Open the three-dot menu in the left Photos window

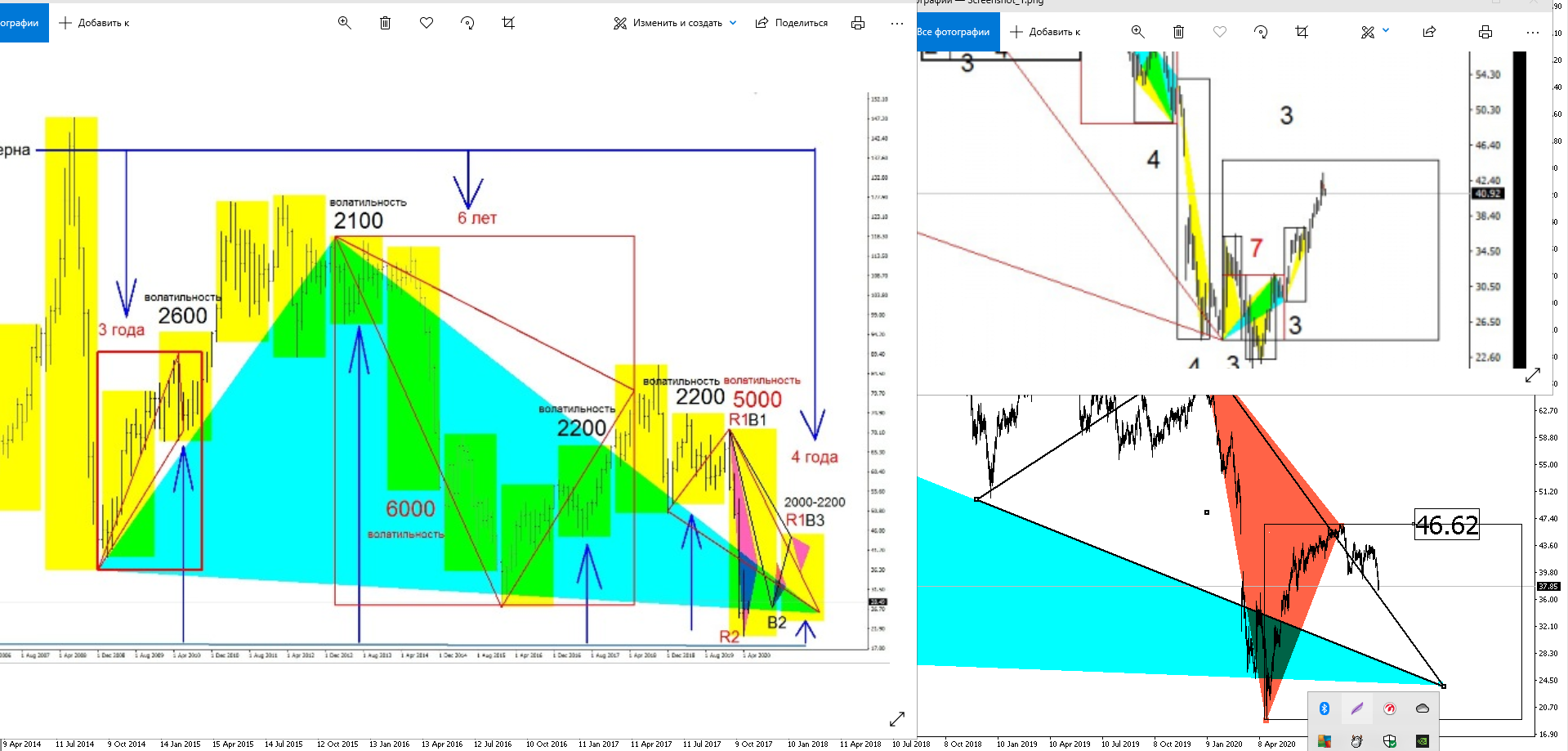pos(897,23)
